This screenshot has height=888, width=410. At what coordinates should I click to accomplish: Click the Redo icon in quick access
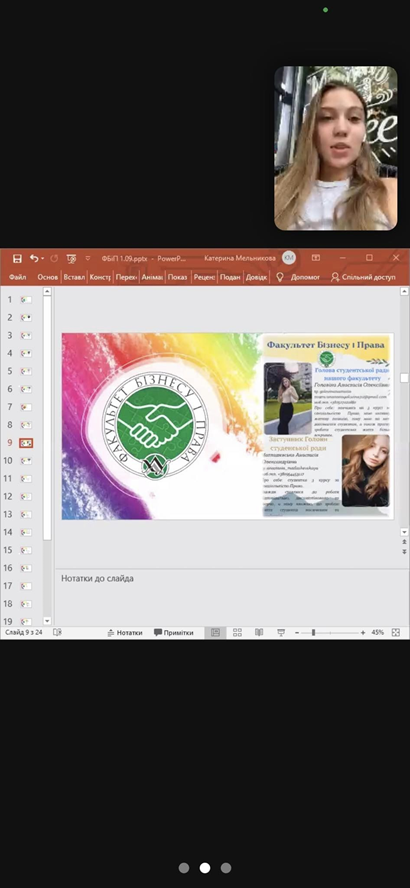pyautogui.click(x=54, y=258)
